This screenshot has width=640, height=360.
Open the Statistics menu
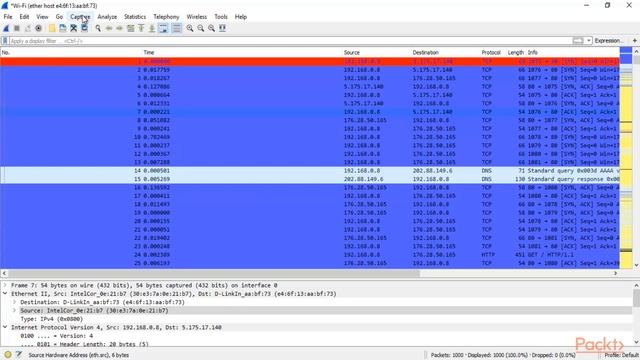pos(135,17)
